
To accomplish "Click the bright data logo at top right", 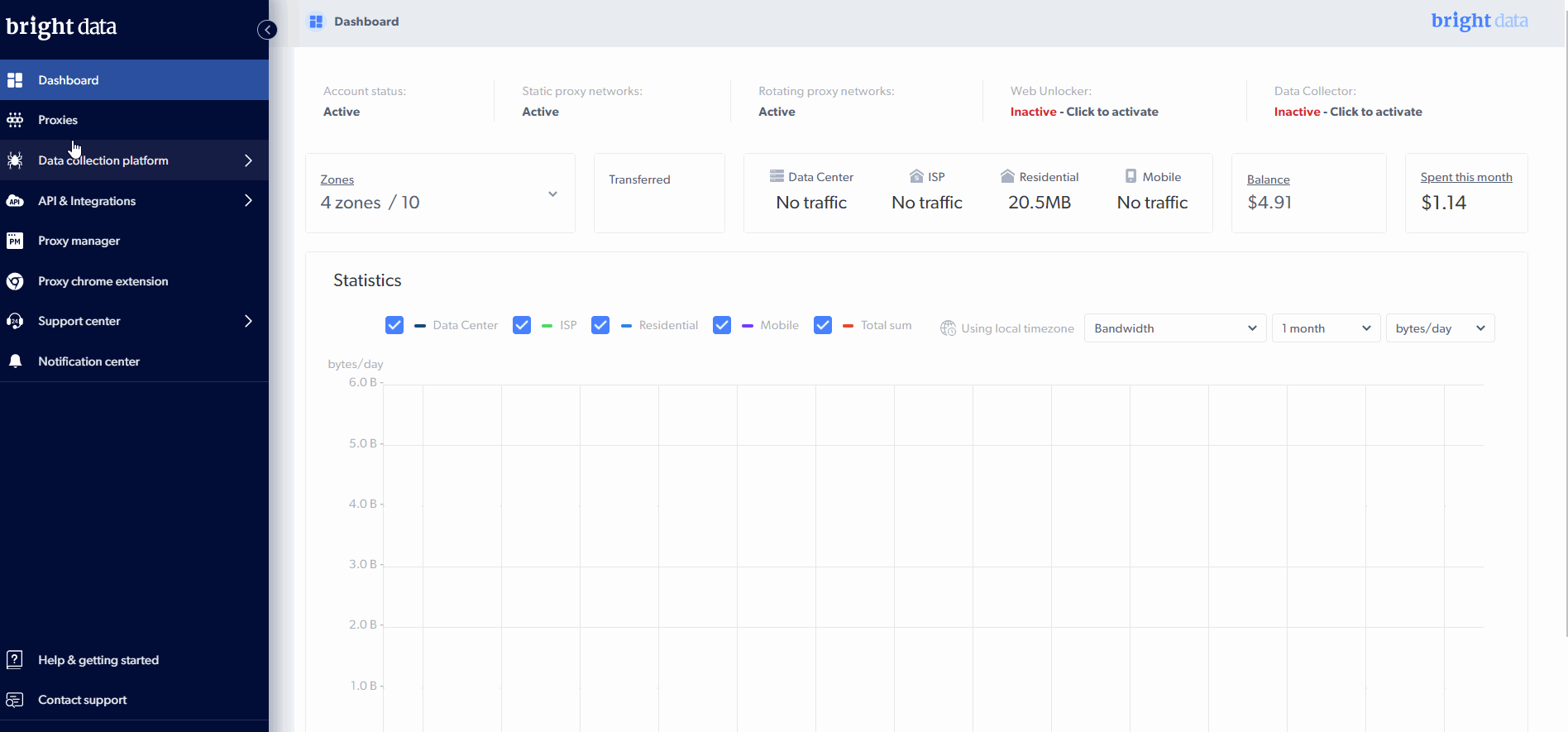I will click(1480, 21).
